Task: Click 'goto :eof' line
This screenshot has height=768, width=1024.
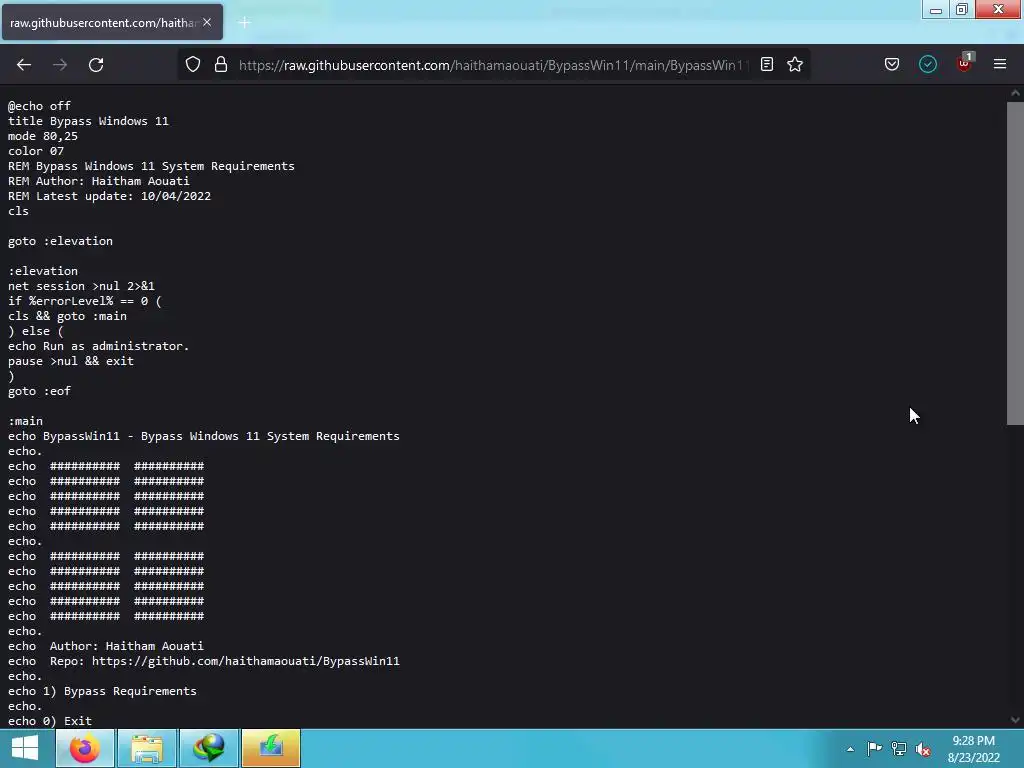Action: [x=39, y=391]
